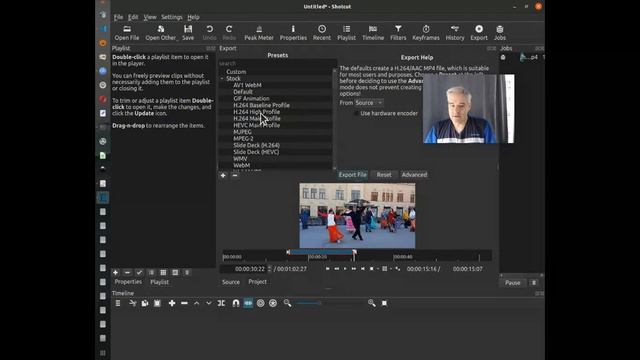Screen dimensions: 640x360
Task: Collapse the Stock presets group
Action: pyautogui.click(x=222, y=78)
